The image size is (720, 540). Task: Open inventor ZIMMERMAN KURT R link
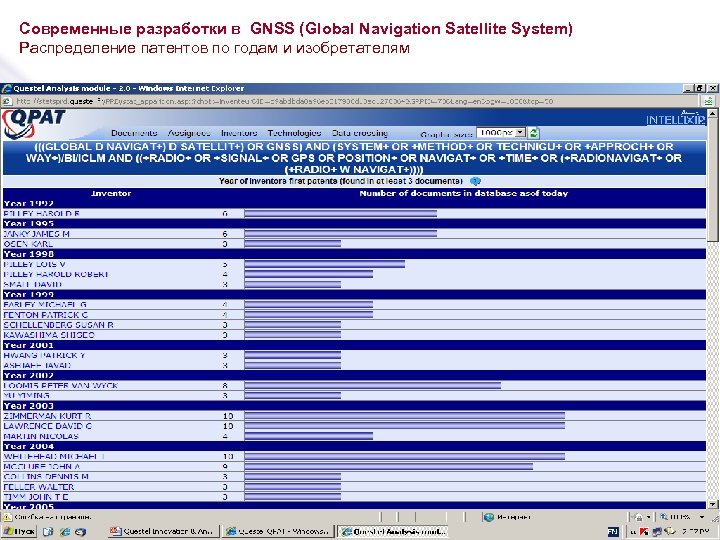pos(47,416)
